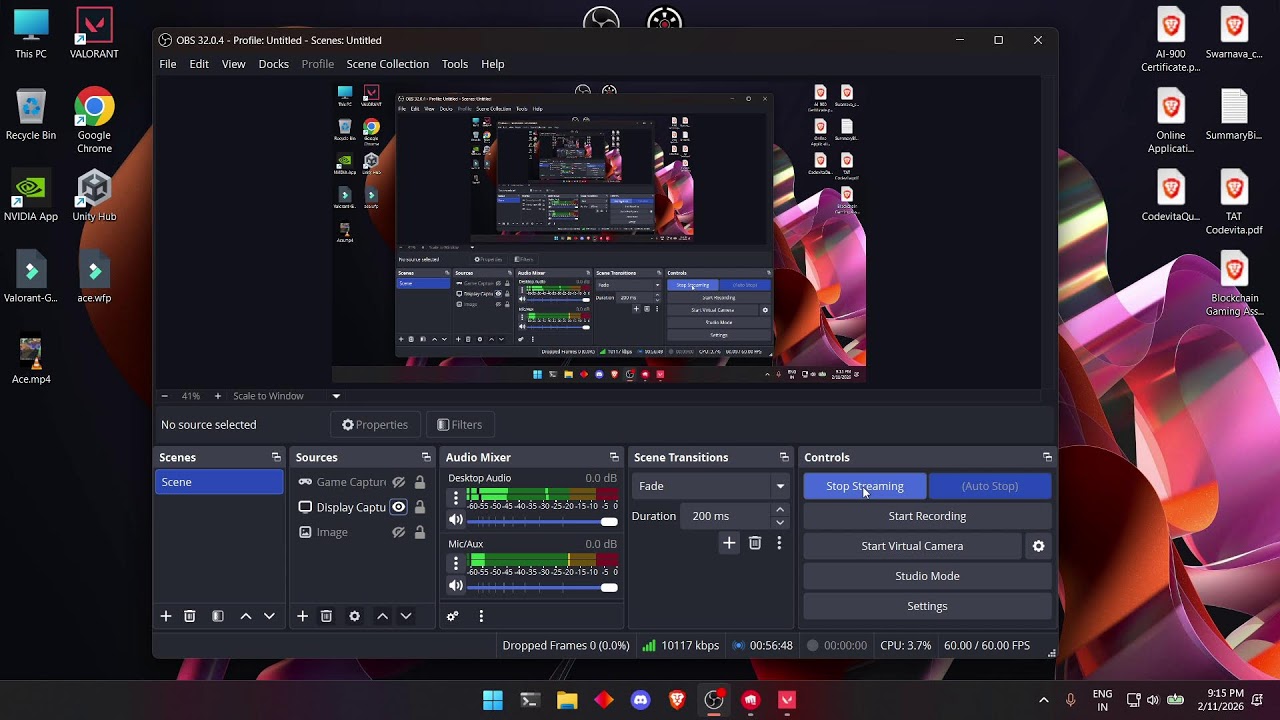The height and width of the screenshot is (720, 1280).
Task: Move scene up in the Scenes dock
Action: (x=246, y=616)
